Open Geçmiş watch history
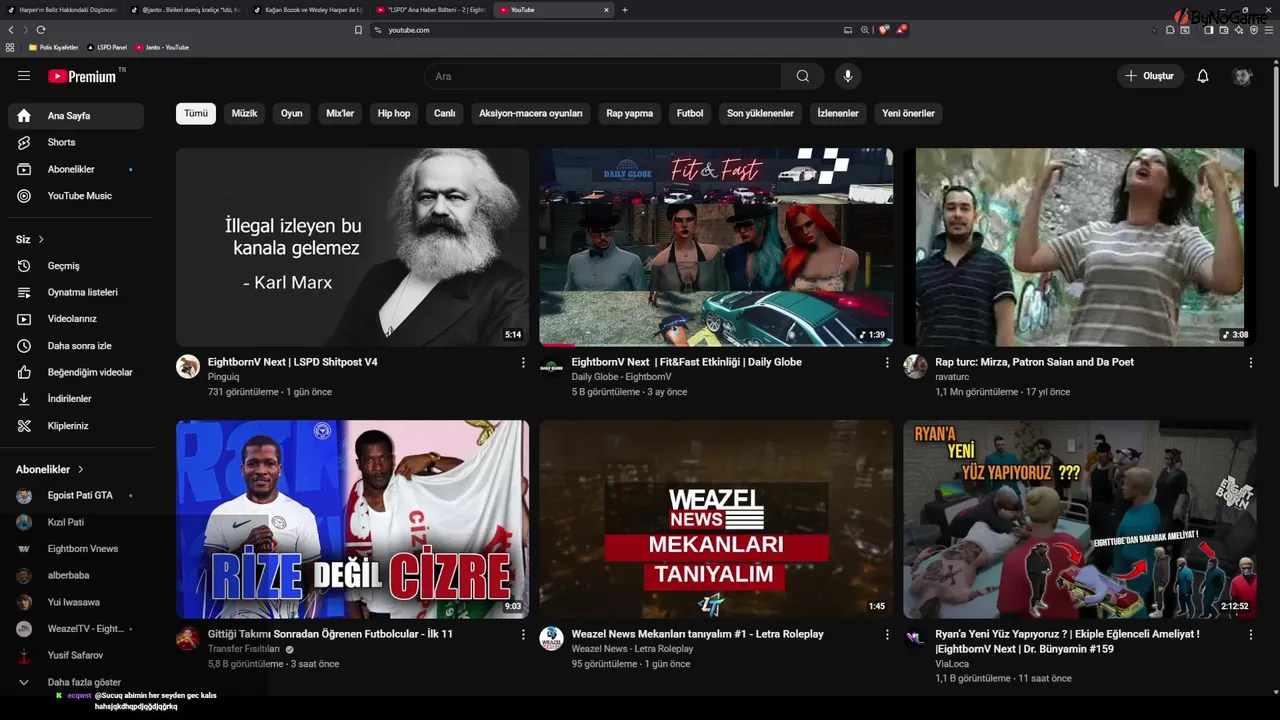The height and width of the screenshot is (720, 1280). [x=76, y=266]
